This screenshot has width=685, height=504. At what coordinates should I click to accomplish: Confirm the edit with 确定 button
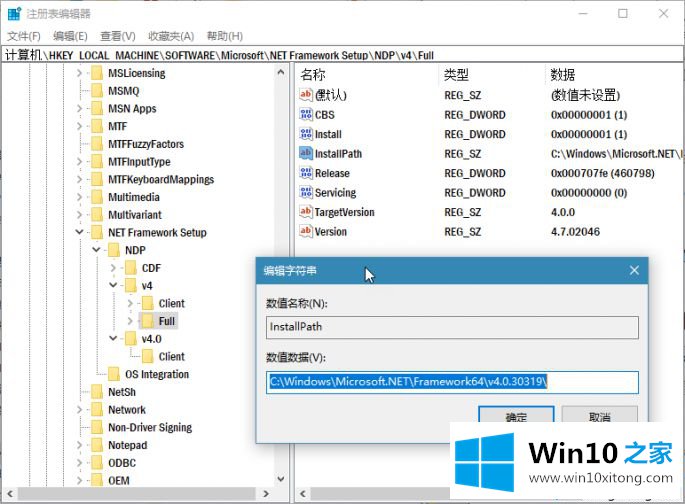point(516,415)
